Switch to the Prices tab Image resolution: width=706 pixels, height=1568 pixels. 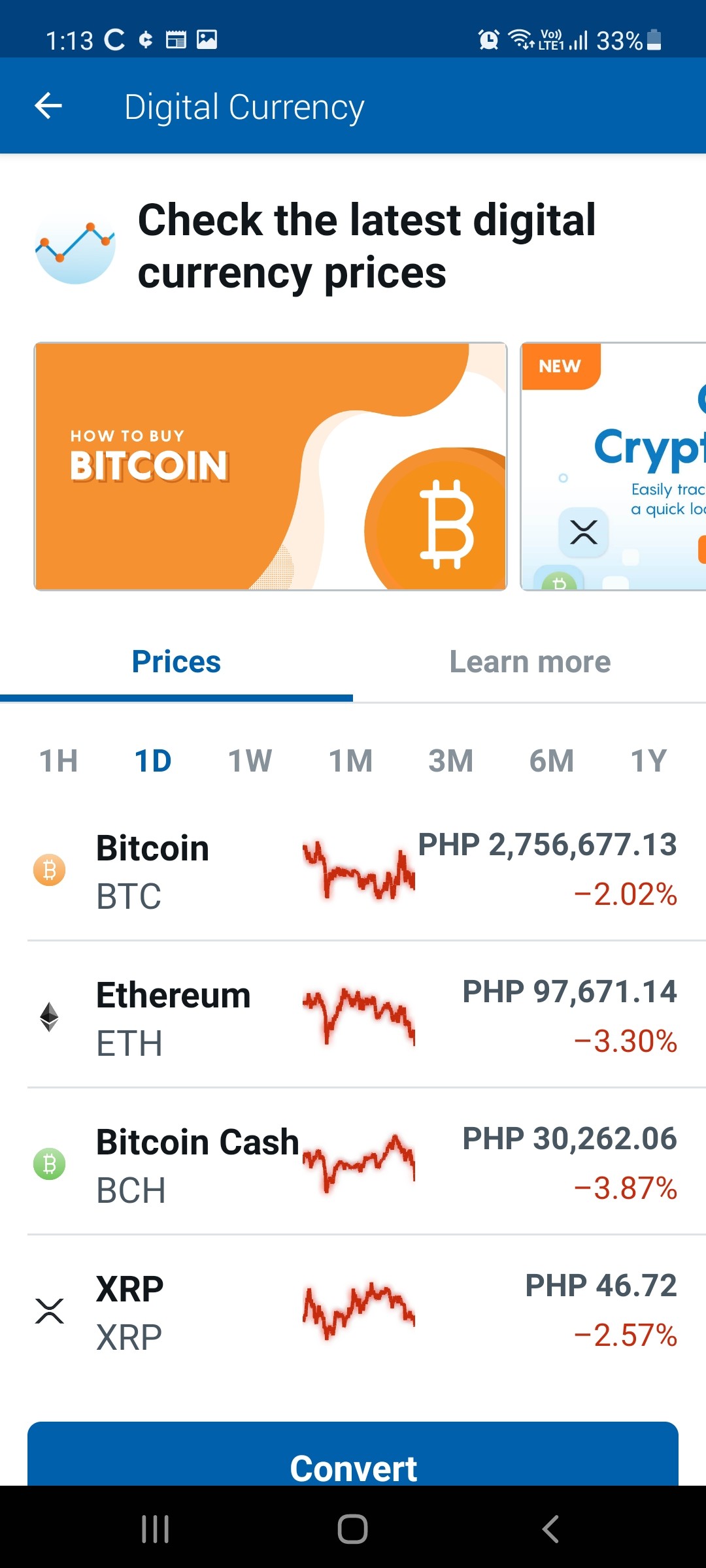[176, 662]
